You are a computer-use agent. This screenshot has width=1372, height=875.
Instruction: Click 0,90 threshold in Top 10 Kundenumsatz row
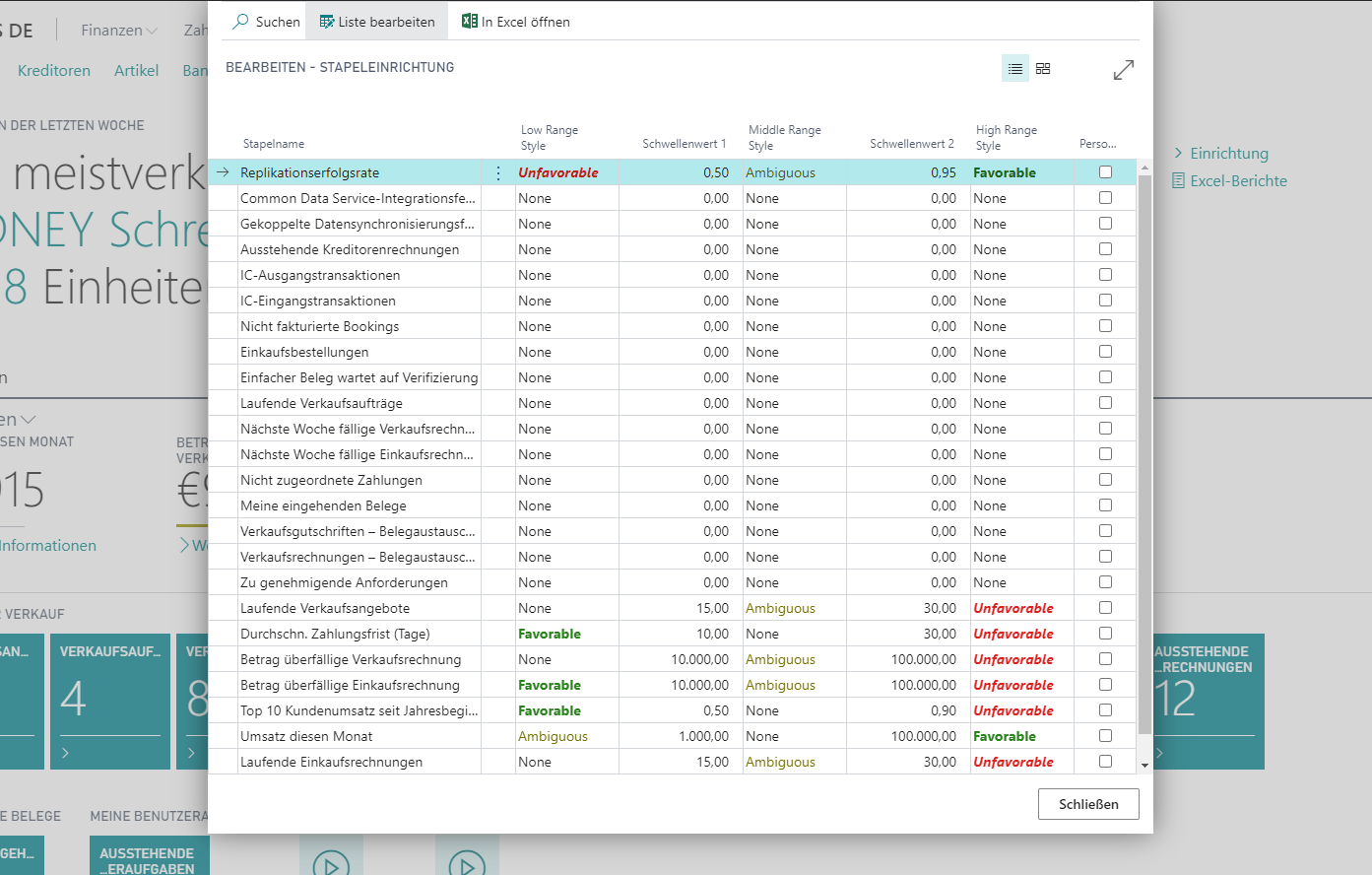click(x=944, y=710)
